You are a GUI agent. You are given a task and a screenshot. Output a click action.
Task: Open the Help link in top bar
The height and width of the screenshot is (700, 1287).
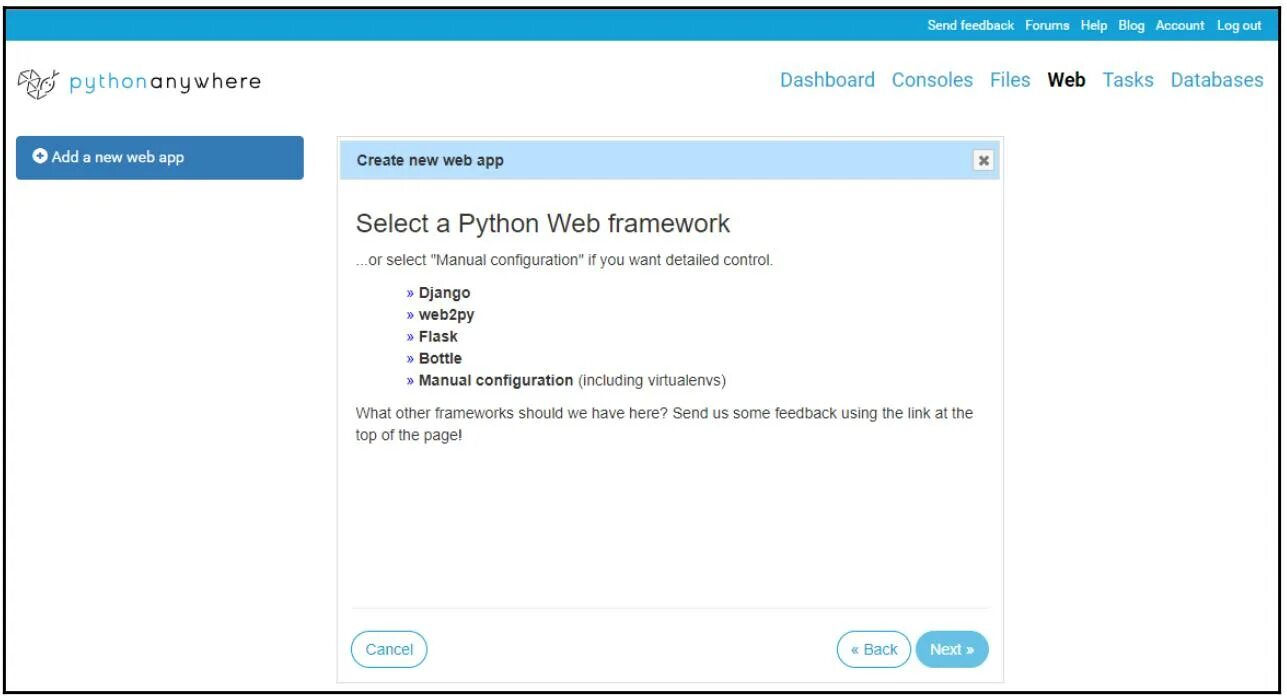pyautogui.click(x=1094, y=26)
